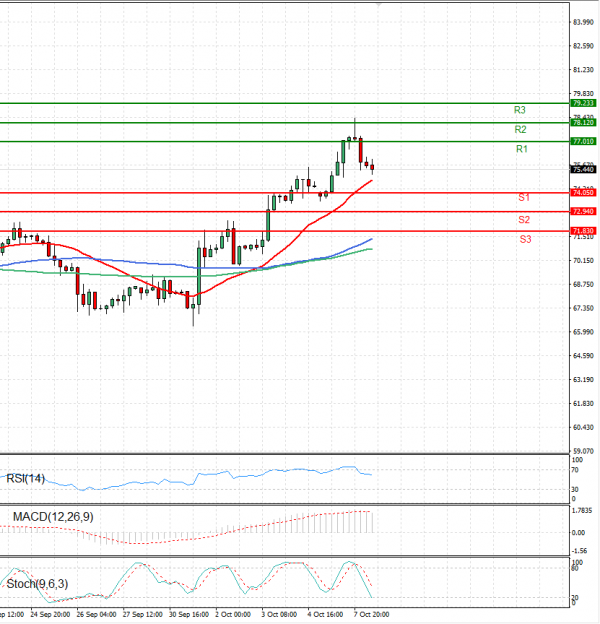This screenshot has height=624, width=600.
Task: Click the 81.230 price axis value
Action: 583,70
